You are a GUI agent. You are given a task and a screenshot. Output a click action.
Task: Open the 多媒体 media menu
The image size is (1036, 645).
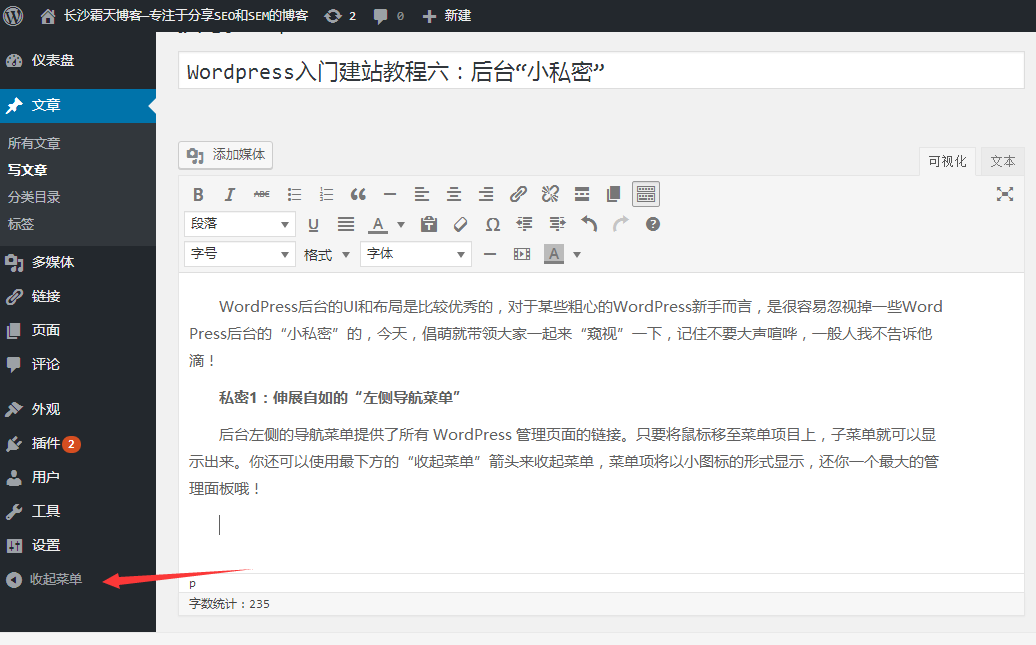(x=78, y=262)
